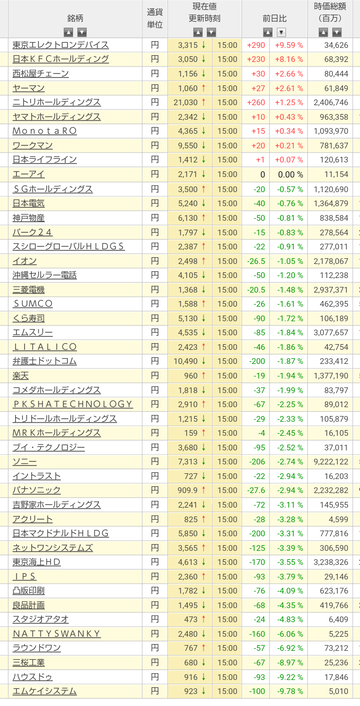Select the 日本電気 stock link
Viewport: 360px width, 706px height.
coord(28,204)
